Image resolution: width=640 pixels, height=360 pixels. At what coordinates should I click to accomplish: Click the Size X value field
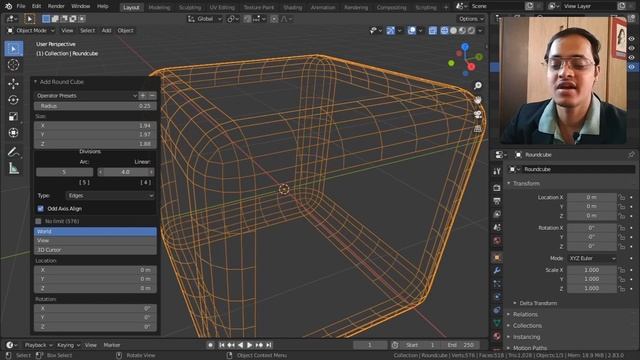coord(95,125)
